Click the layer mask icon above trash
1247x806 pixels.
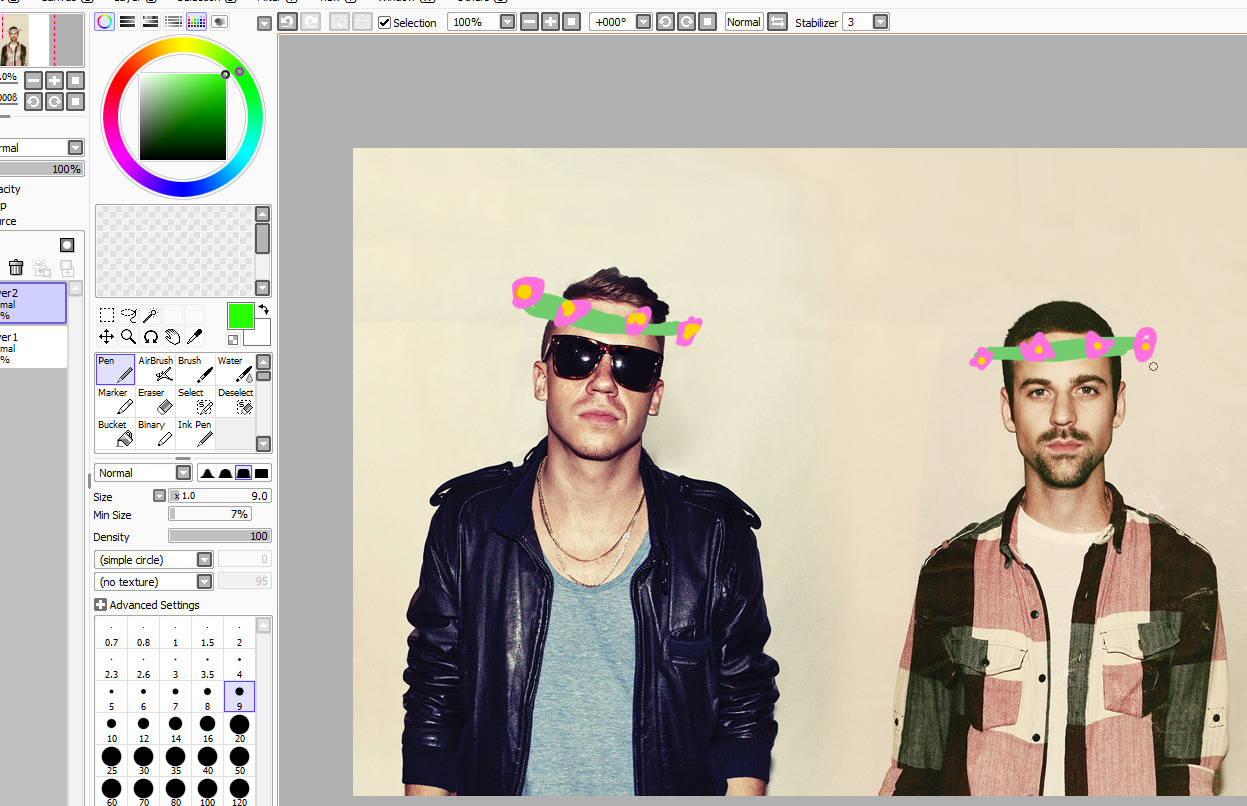(x=67, y=245)
